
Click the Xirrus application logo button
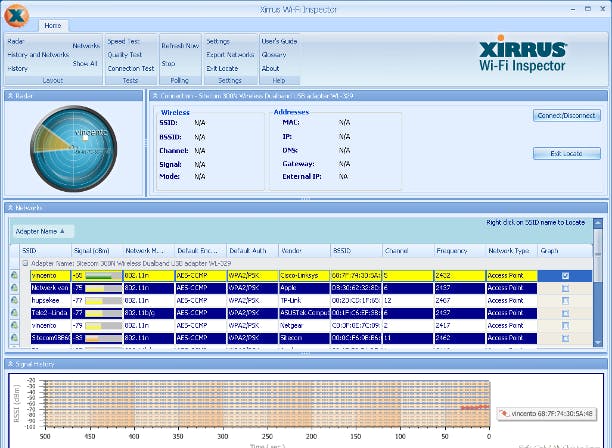pos(18,16)
